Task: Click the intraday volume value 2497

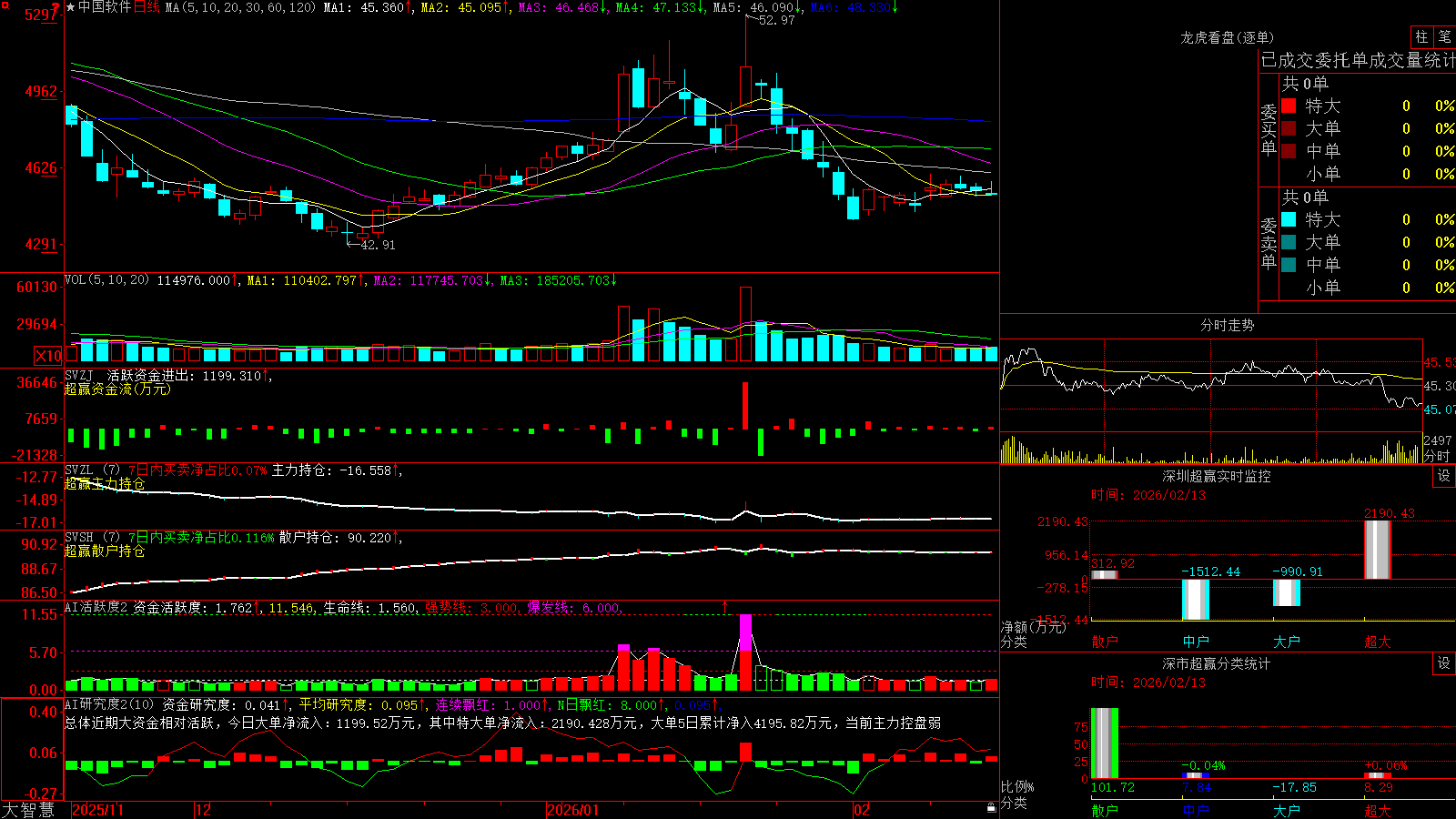Action: click(x=1438, y=440)
